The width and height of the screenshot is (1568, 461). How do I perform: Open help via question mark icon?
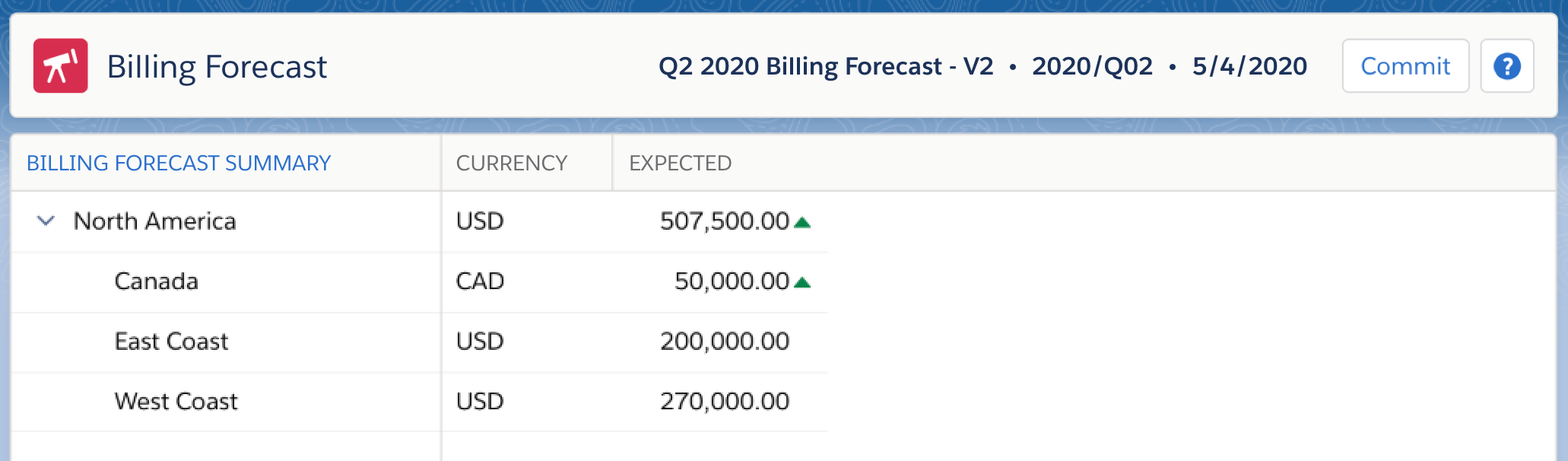1506,66
